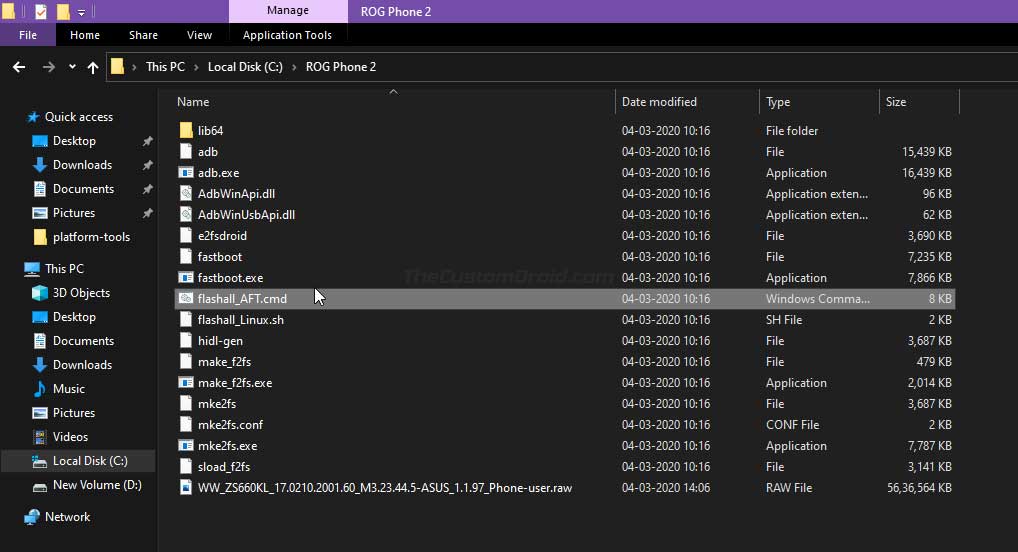
Task: Open the recent locations dropdown arrow
Action: click(x=72, y=66)
